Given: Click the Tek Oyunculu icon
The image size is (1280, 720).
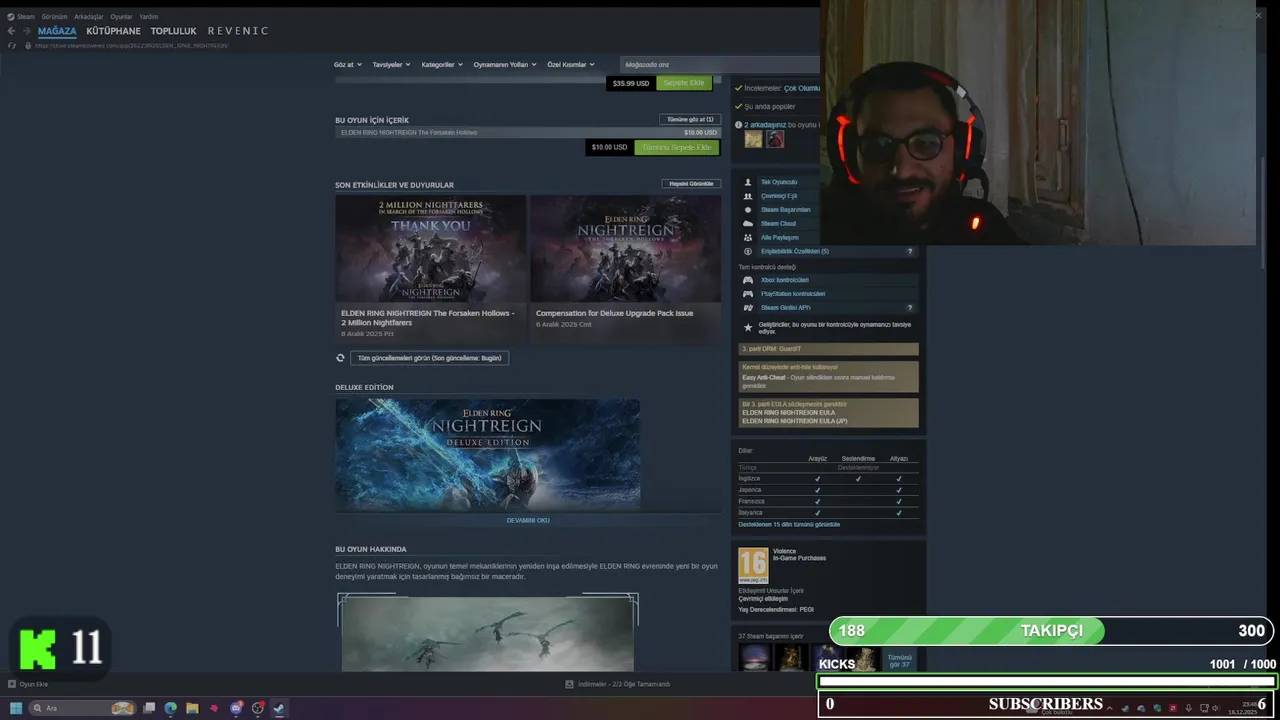Looking at the screenshot, I should (748, 182).
